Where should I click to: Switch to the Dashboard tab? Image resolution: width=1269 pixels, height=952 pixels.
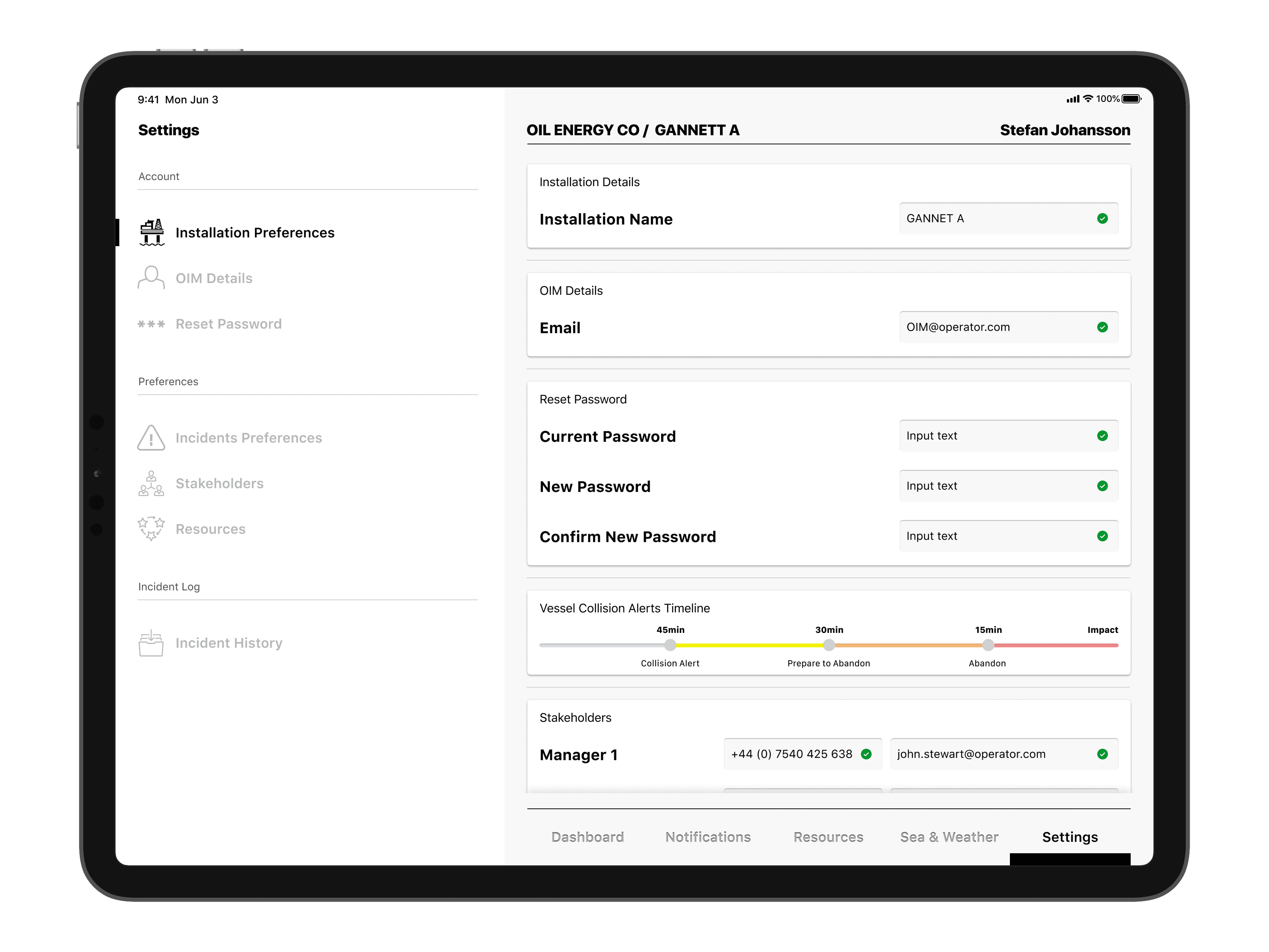click(x=587, y=837)
